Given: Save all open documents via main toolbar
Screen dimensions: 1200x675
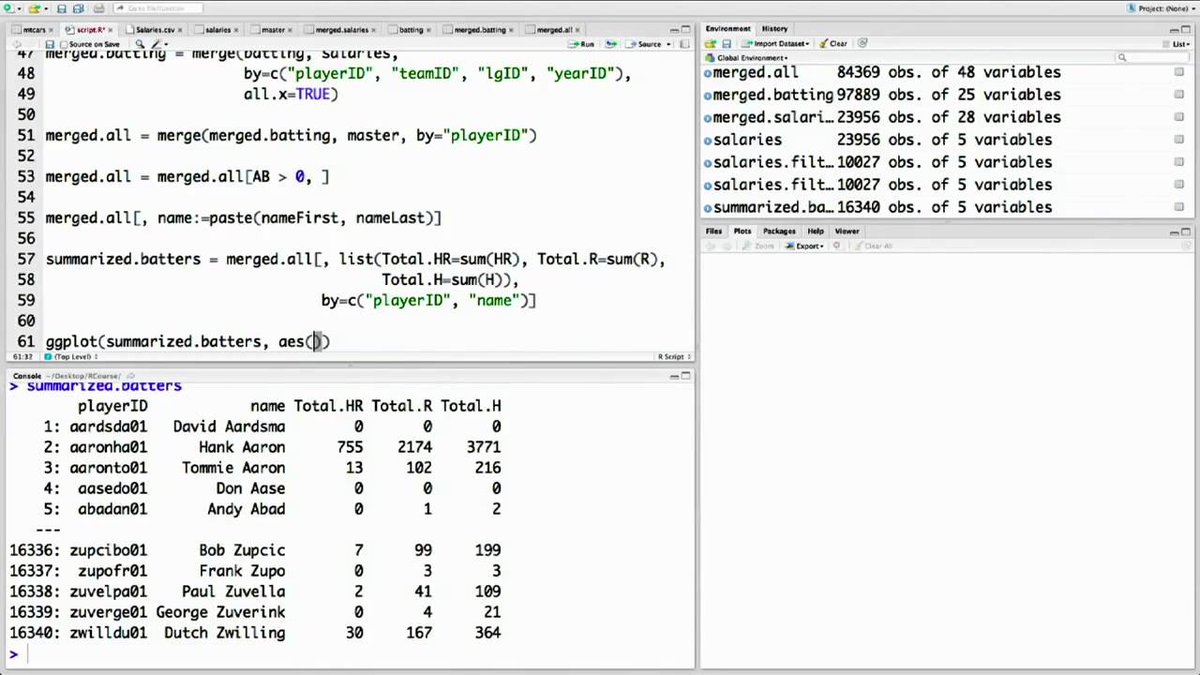Looking at the screenshot, I should (76, 8).
